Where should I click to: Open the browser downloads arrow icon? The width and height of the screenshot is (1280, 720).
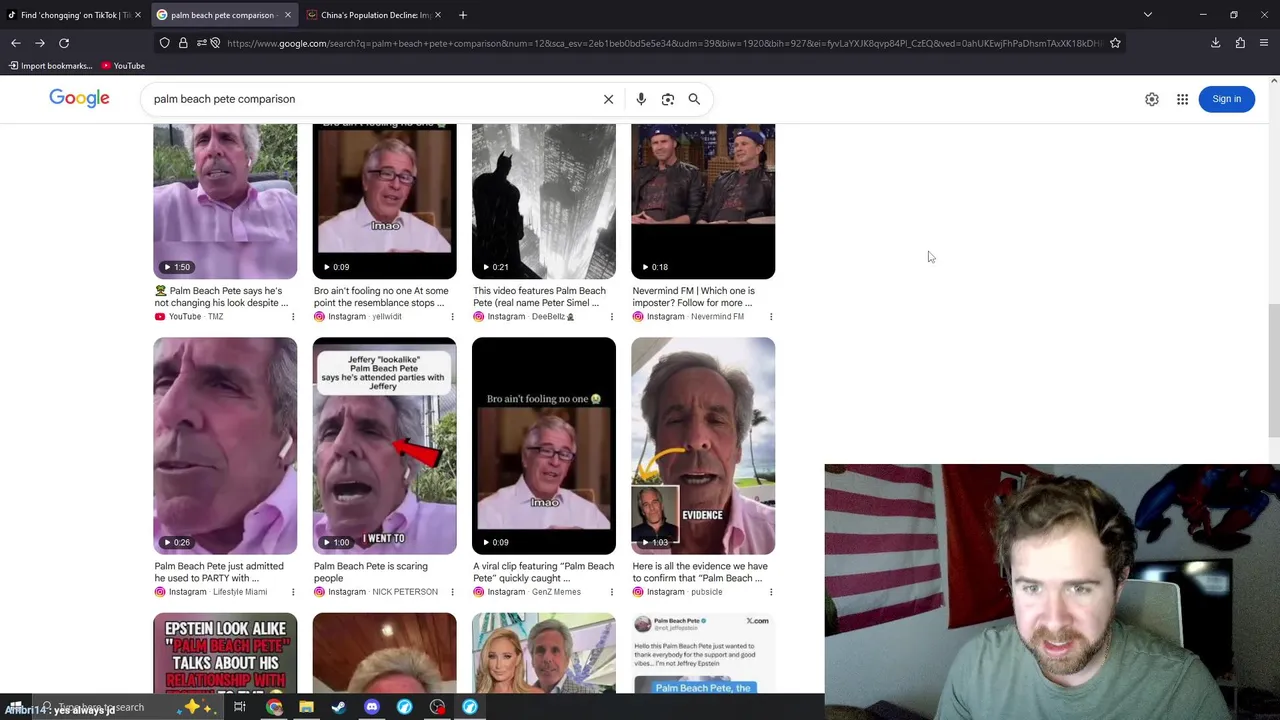[x=1216, y=43]
